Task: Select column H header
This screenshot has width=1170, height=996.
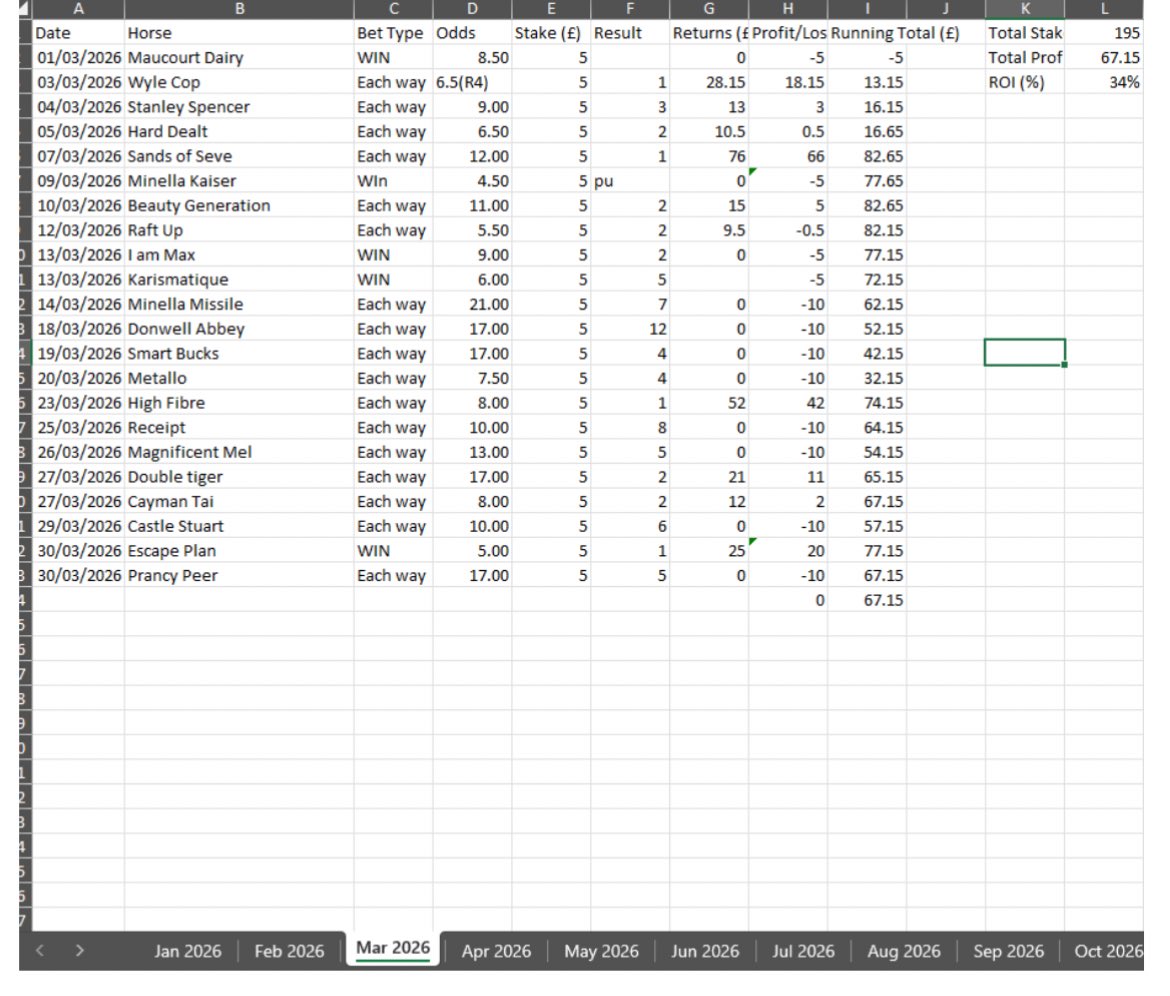Action: coord(788,9)
